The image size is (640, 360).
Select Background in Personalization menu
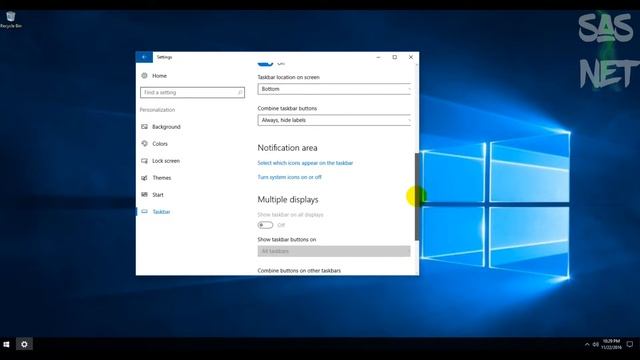[x=166, y=127]
